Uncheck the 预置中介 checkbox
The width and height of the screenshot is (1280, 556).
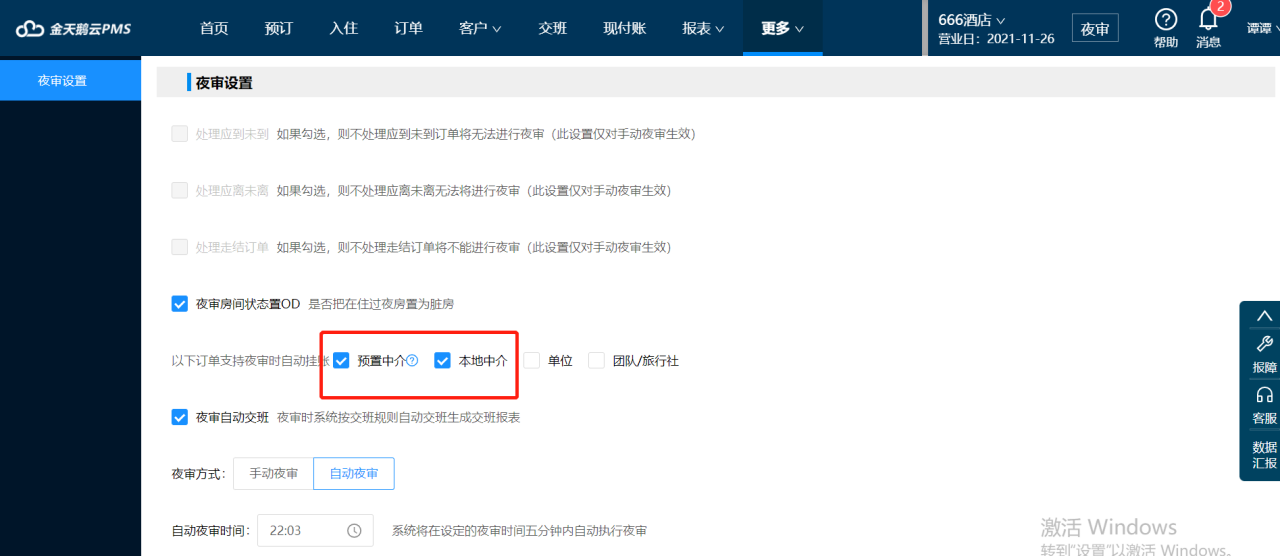(342, 360)
